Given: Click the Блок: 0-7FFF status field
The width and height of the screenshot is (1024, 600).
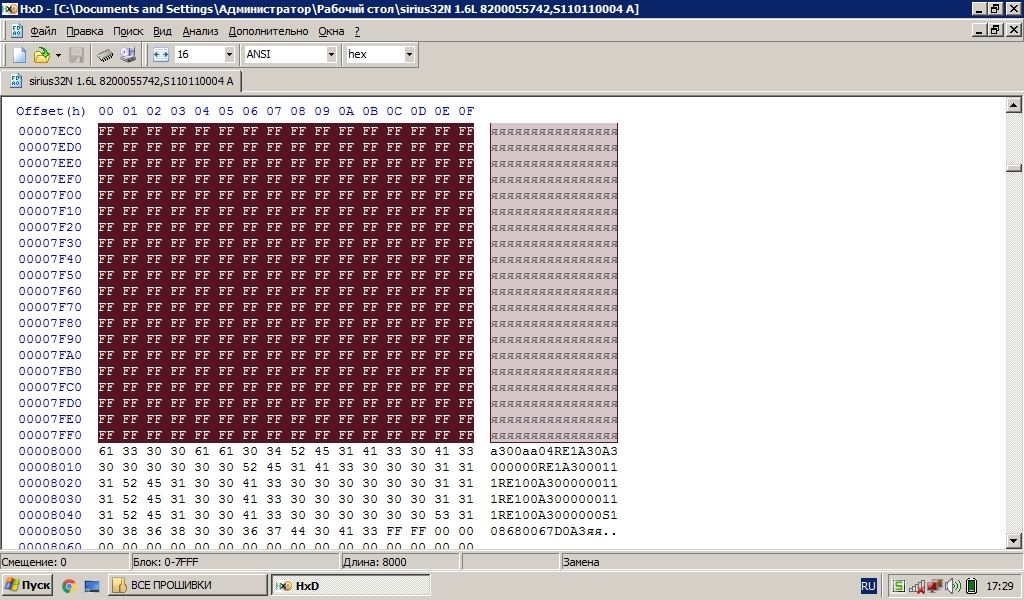Looking at the screenshot, I should point(235,561).
